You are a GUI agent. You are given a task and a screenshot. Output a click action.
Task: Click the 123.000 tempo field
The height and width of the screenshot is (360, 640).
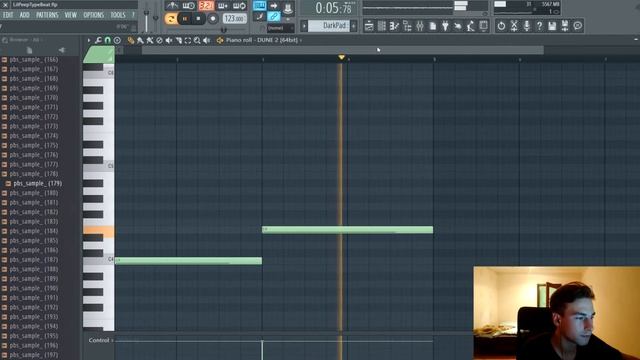point(235,18)
